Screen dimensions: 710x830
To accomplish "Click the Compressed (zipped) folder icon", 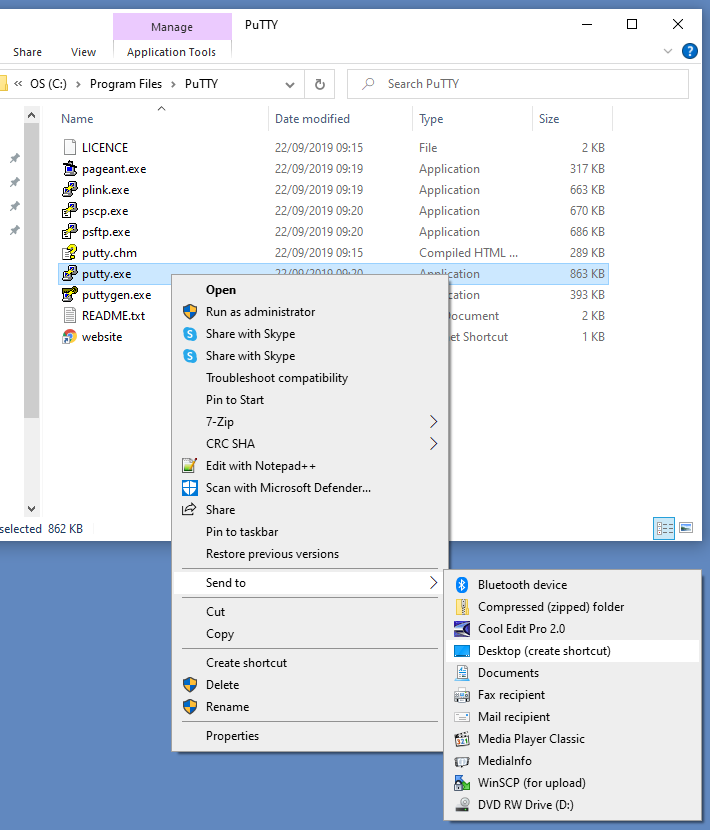I will (462, 607).
